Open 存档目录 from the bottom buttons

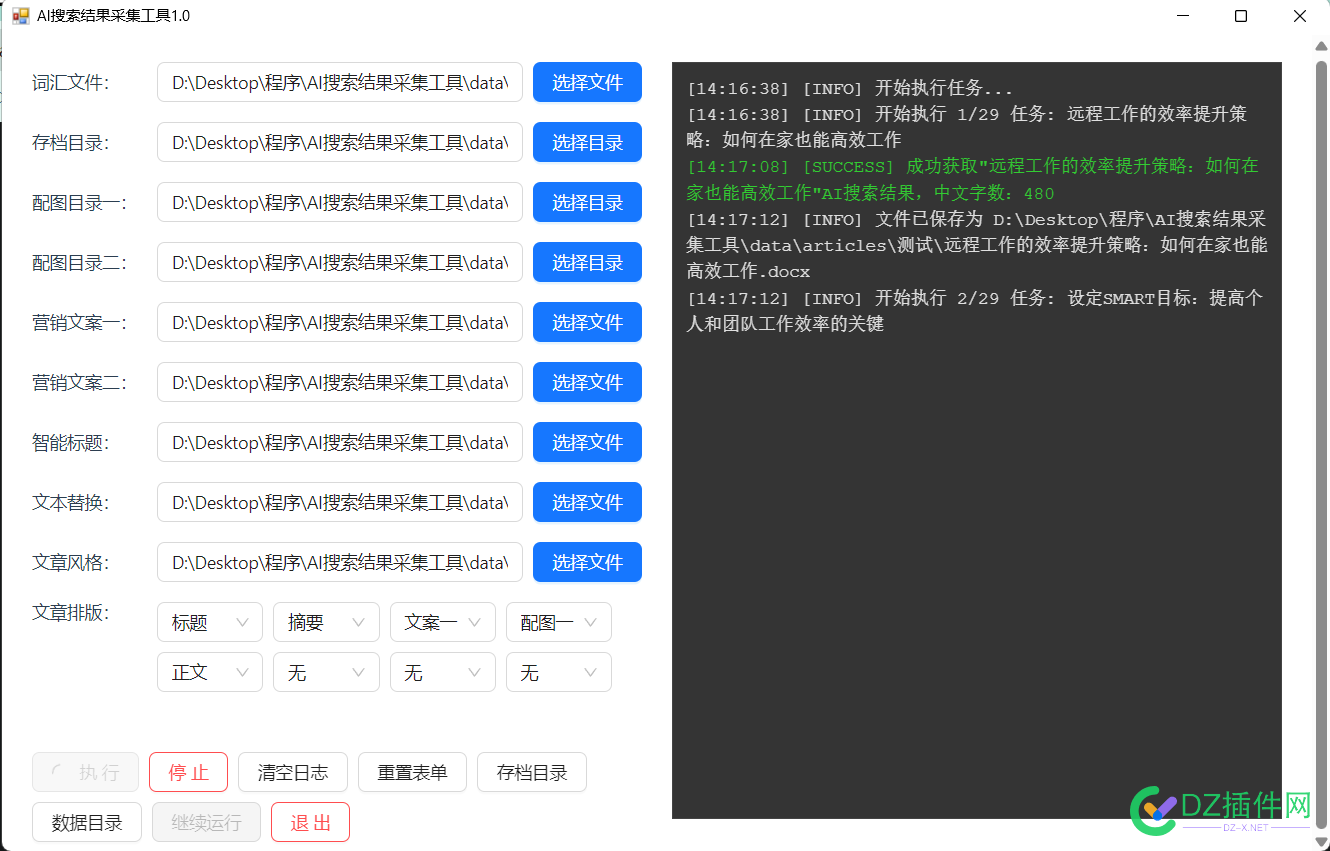(x=532, y=772)
